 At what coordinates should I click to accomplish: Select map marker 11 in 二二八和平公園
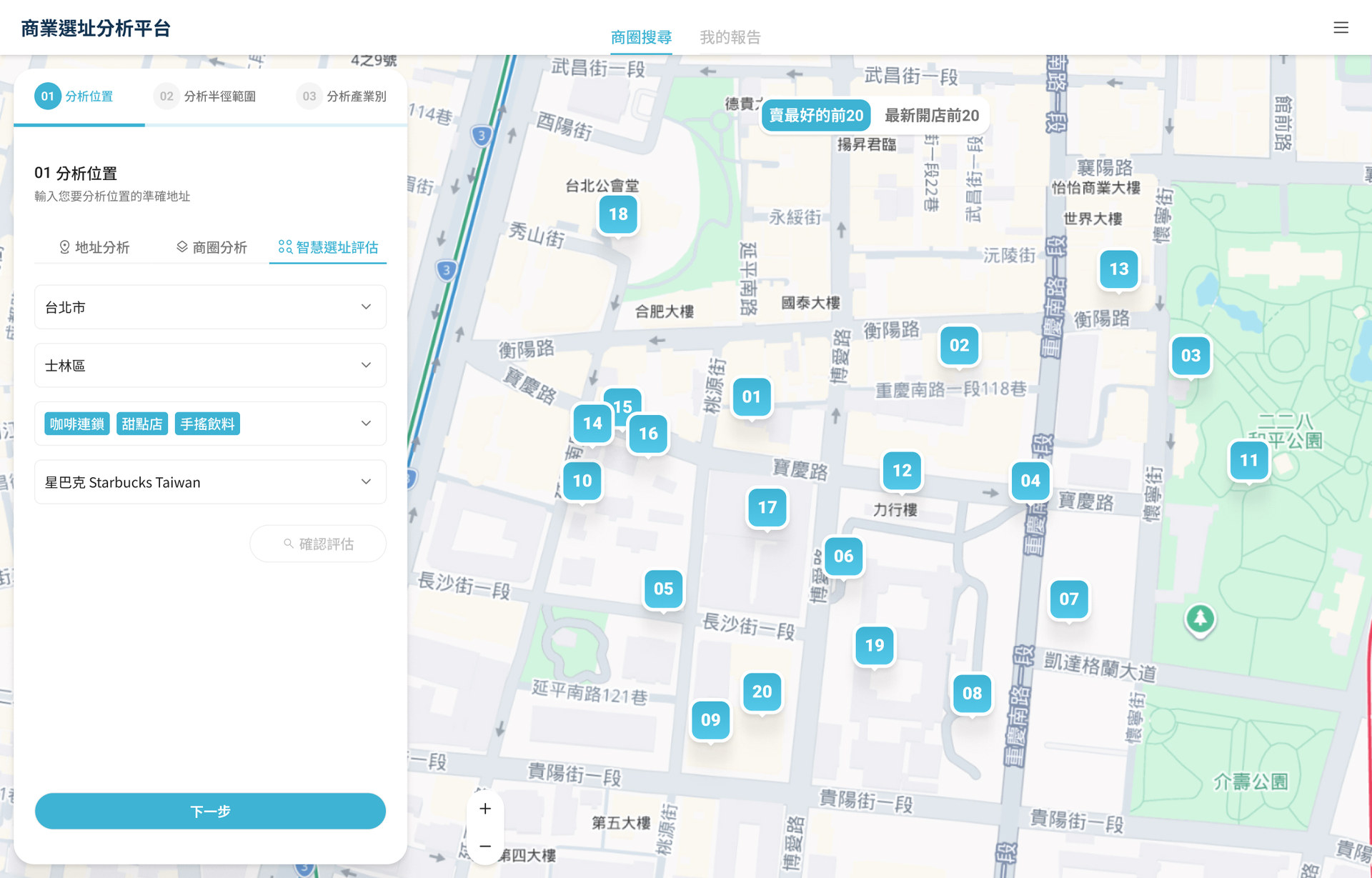coord(1248,461)
